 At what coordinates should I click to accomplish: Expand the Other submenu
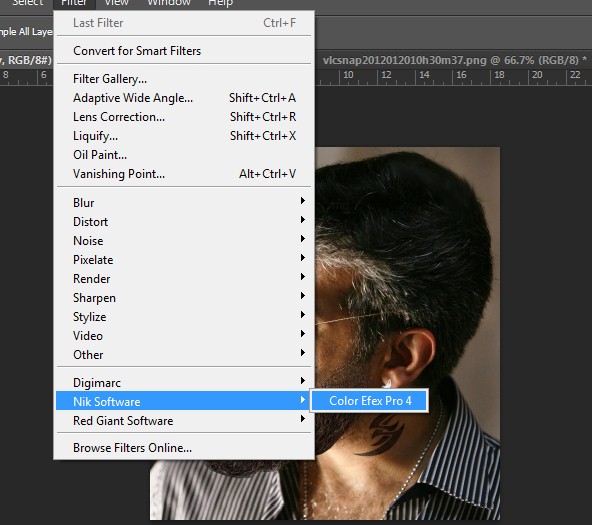pos(184,355)
